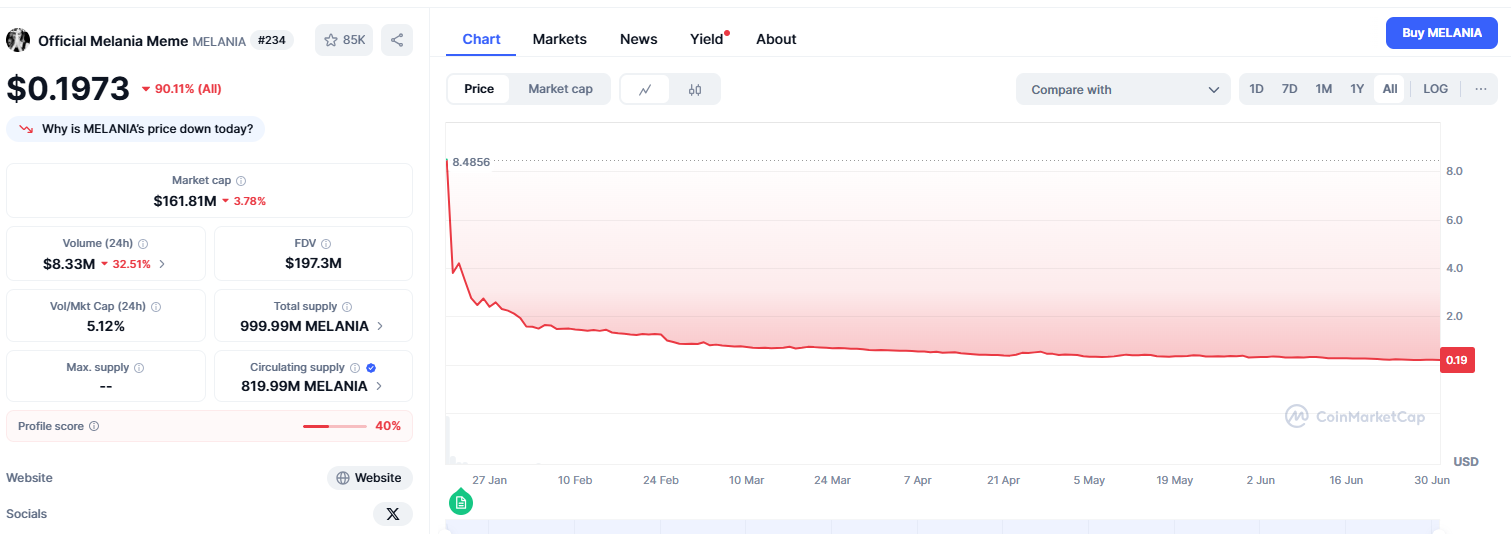
Task: Enable LOG scale on chart
Action: pos(1435,89)
